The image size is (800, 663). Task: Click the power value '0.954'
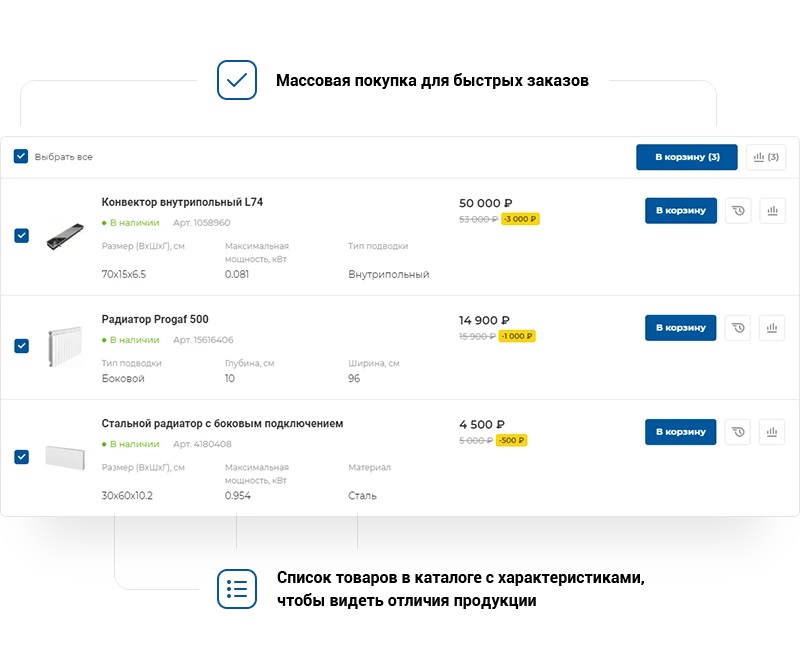click(x=238, y=496)
